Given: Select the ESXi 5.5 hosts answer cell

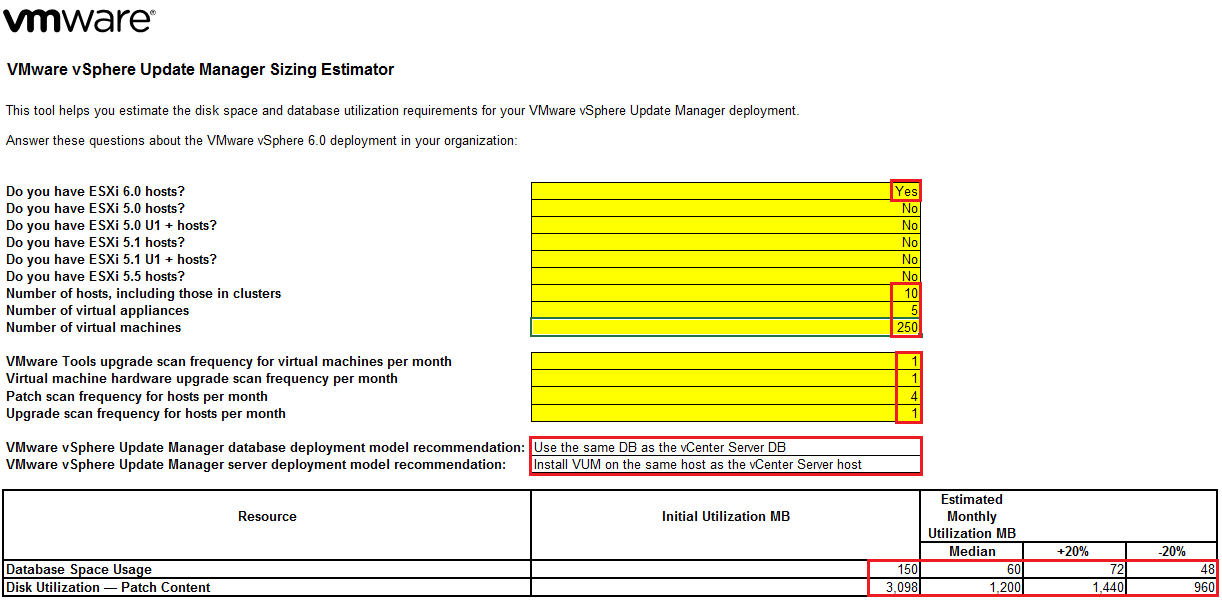Looking at the screenshot, I should (x=725, y=276).
